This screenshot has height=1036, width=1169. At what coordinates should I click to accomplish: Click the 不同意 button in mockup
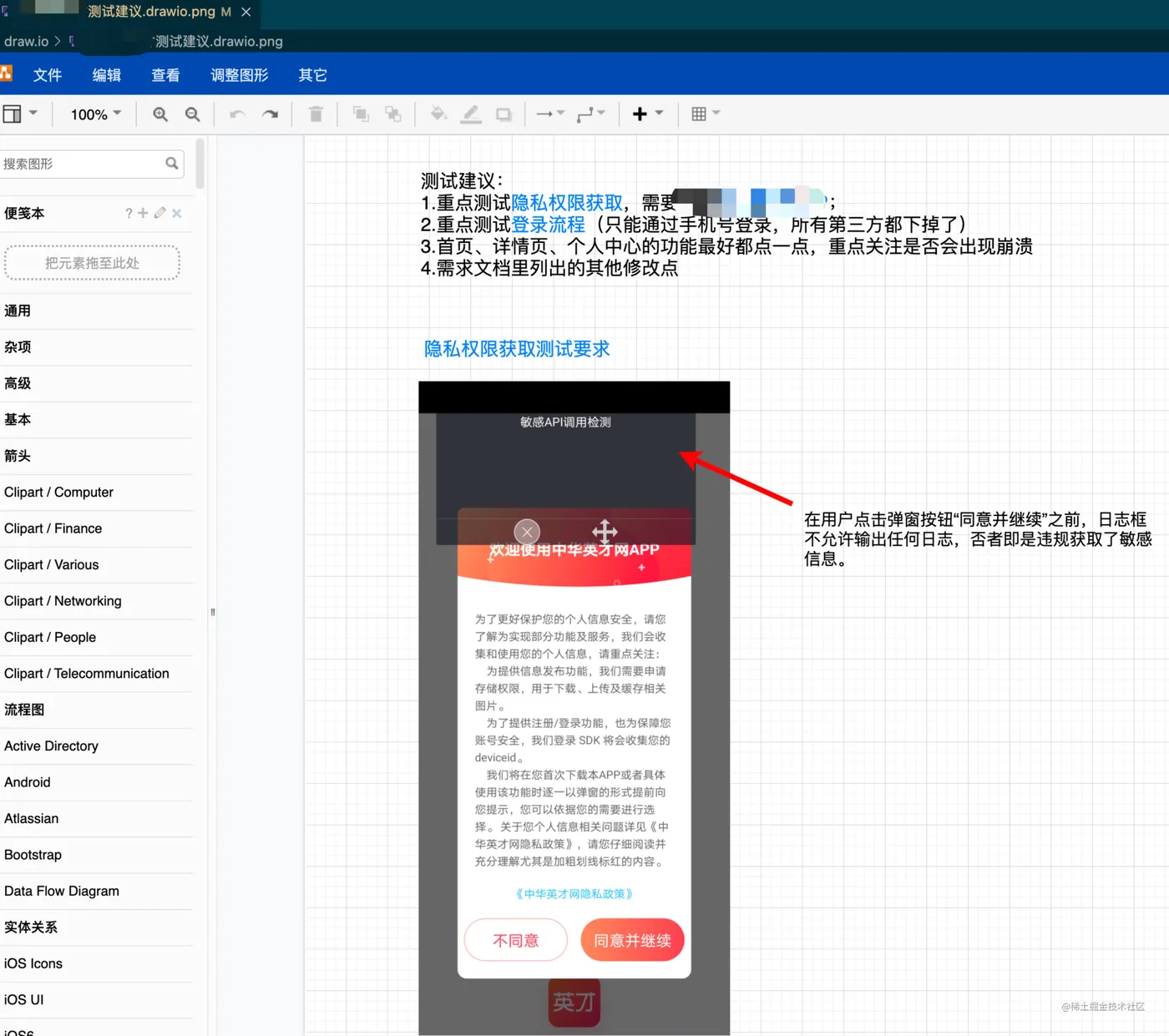[x=516, y=941]
